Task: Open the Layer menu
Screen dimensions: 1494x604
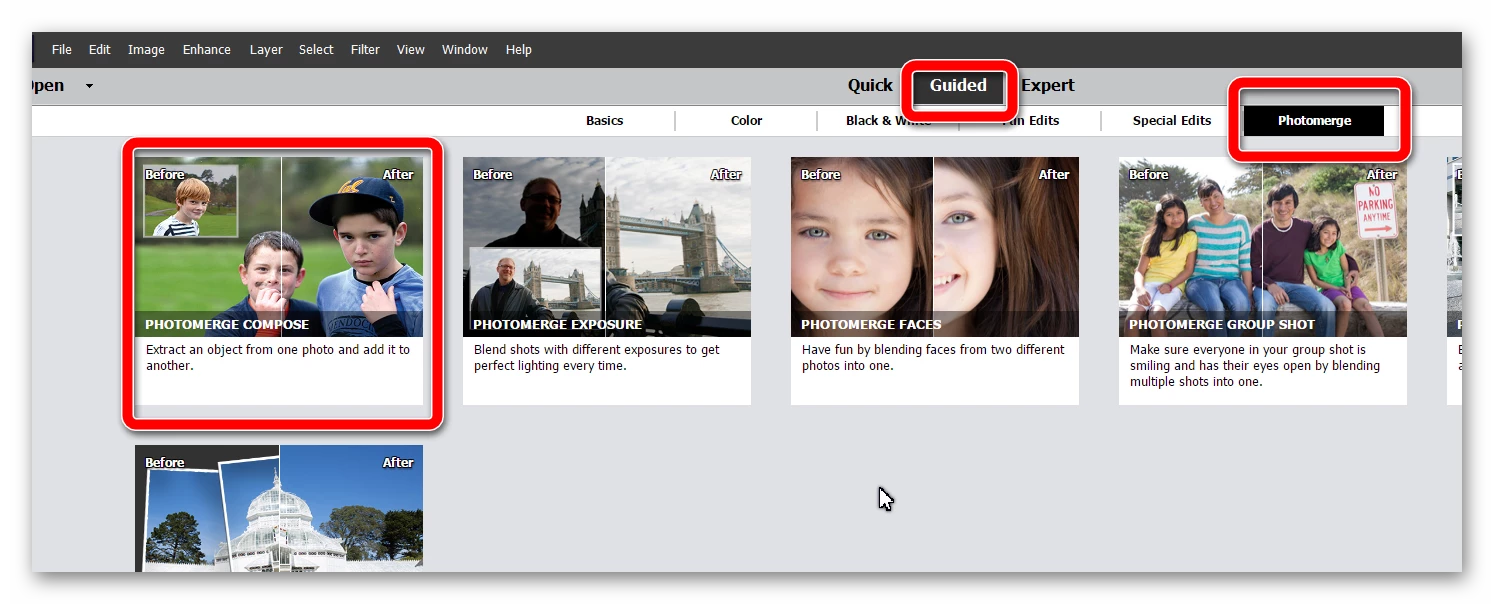Action: click(x=266, y=50)
